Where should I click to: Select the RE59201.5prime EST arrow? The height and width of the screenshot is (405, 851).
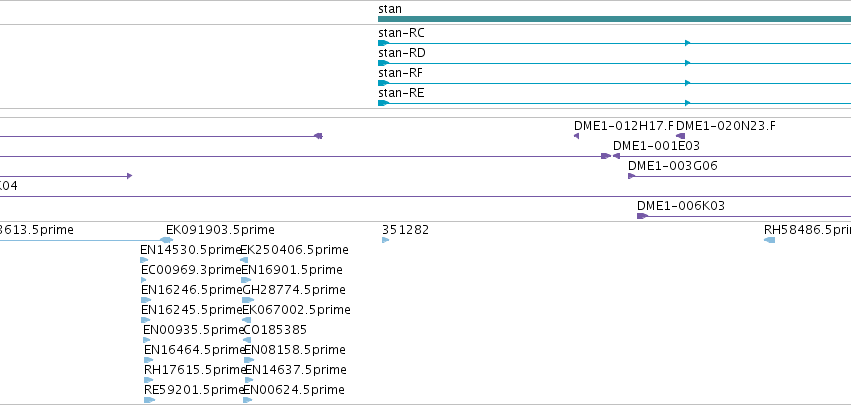(150, 400)
